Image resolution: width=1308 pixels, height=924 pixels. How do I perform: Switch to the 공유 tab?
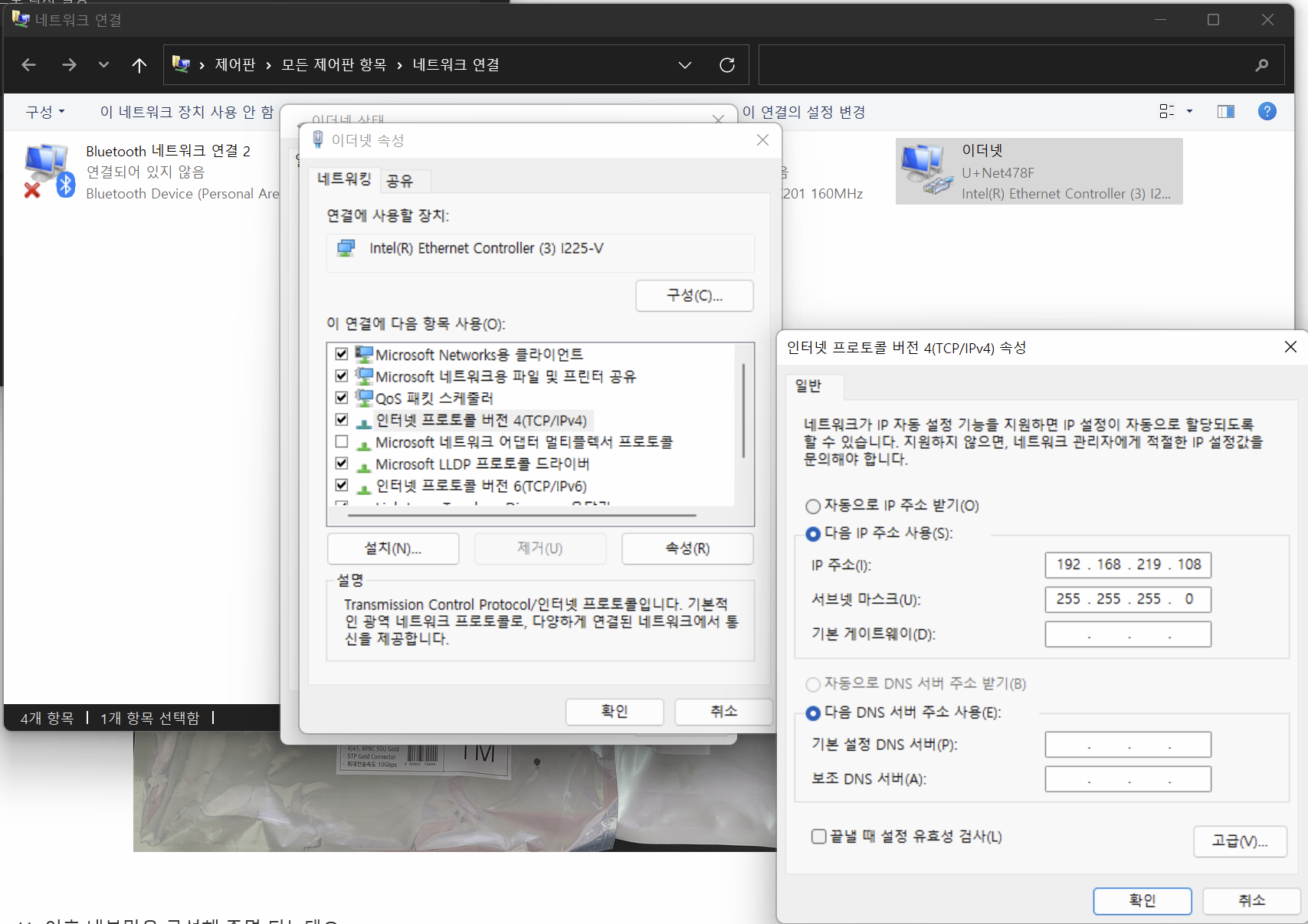pyautogui.click(x=399, y=181)
